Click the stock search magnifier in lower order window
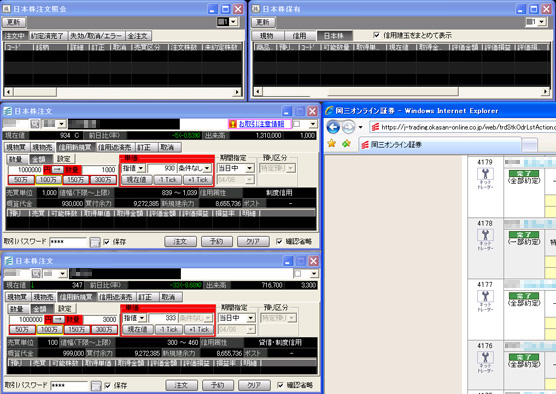This screenshot has width=556, height=394. click(x=36, y=273)
